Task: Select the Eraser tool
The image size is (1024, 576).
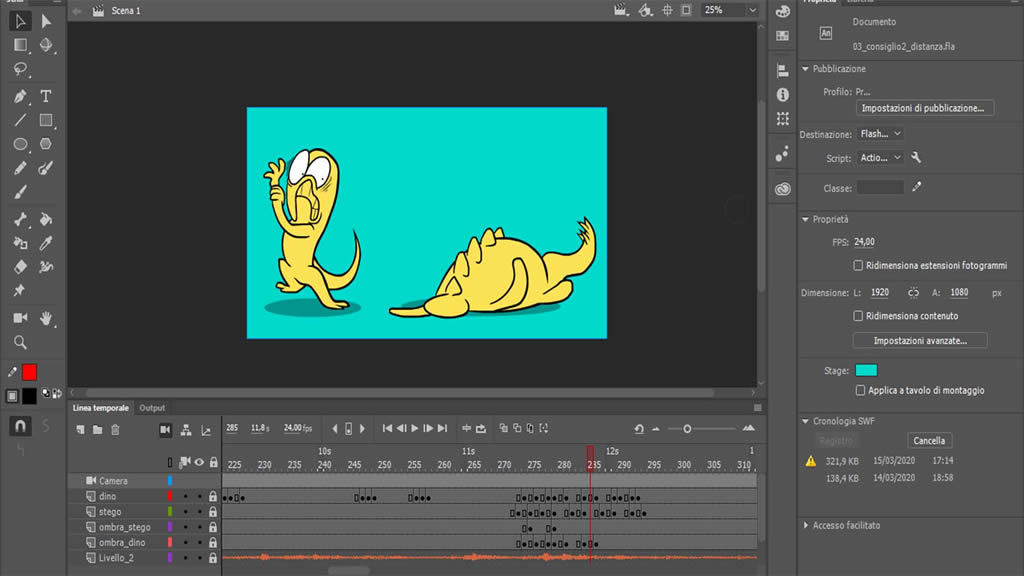Action: 20,267
